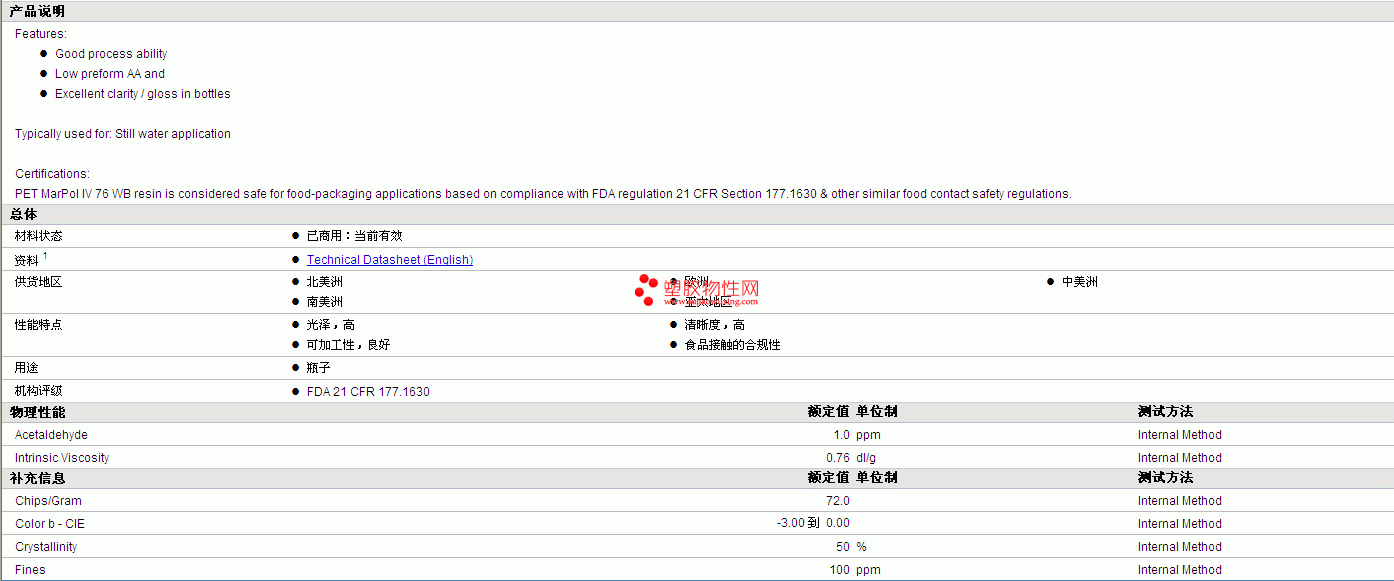Click the 北美洲 region entry
This screenshot has width=1394, height=581.
(325, 282)
